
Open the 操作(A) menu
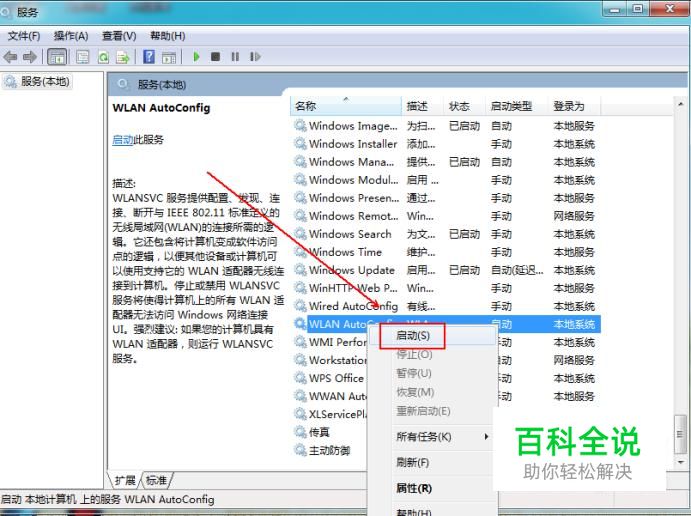coord(71,36)
